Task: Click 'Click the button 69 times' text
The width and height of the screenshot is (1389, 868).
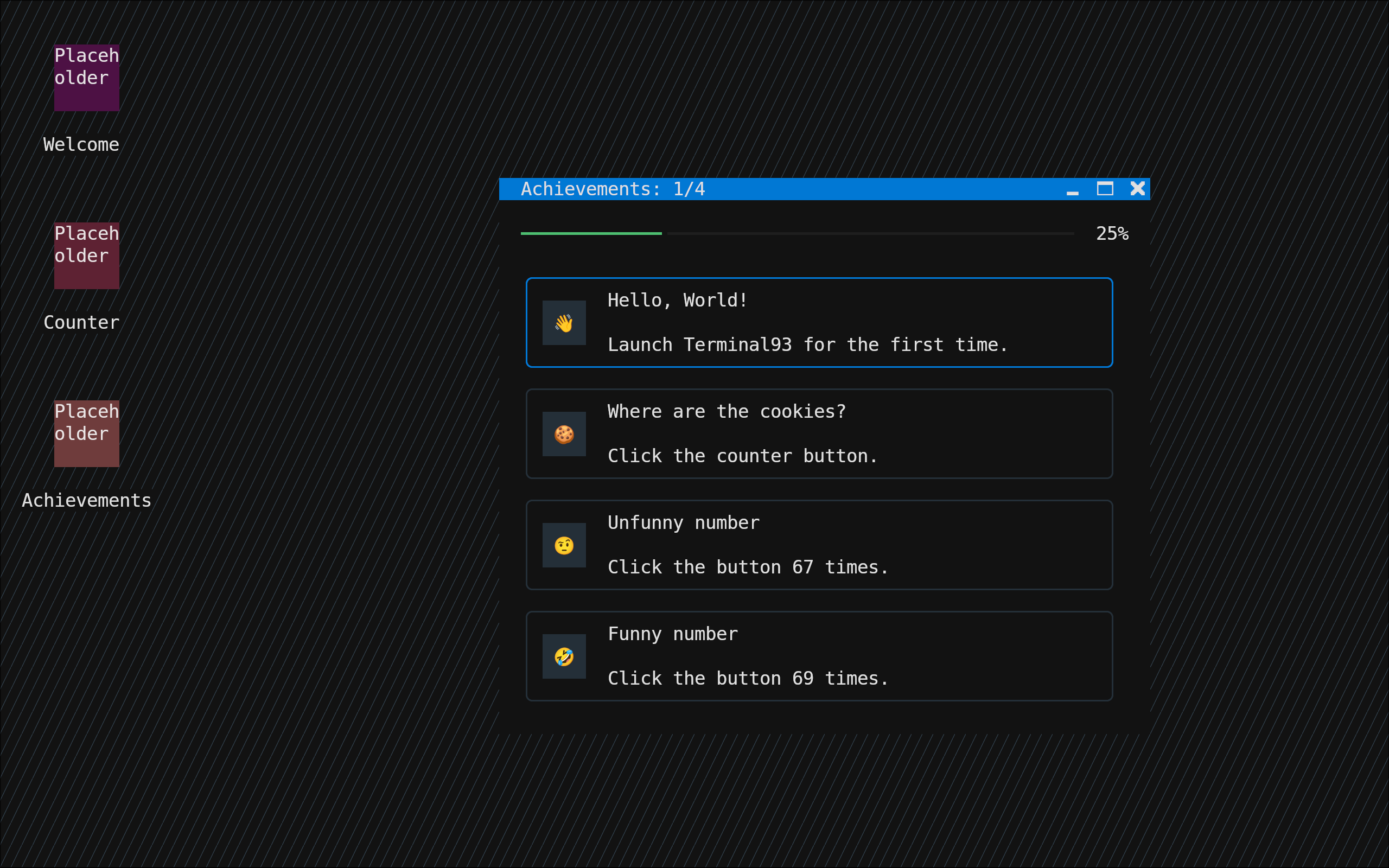Action: tap(747, 679)
